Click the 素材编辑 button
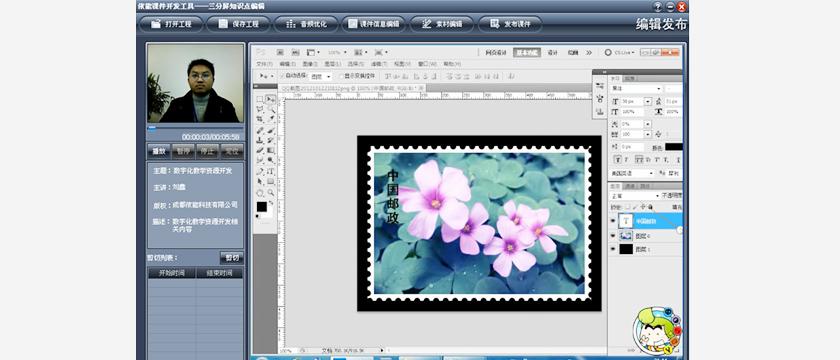840x360 pixels. pyautogui.click(x=442, y=24)
